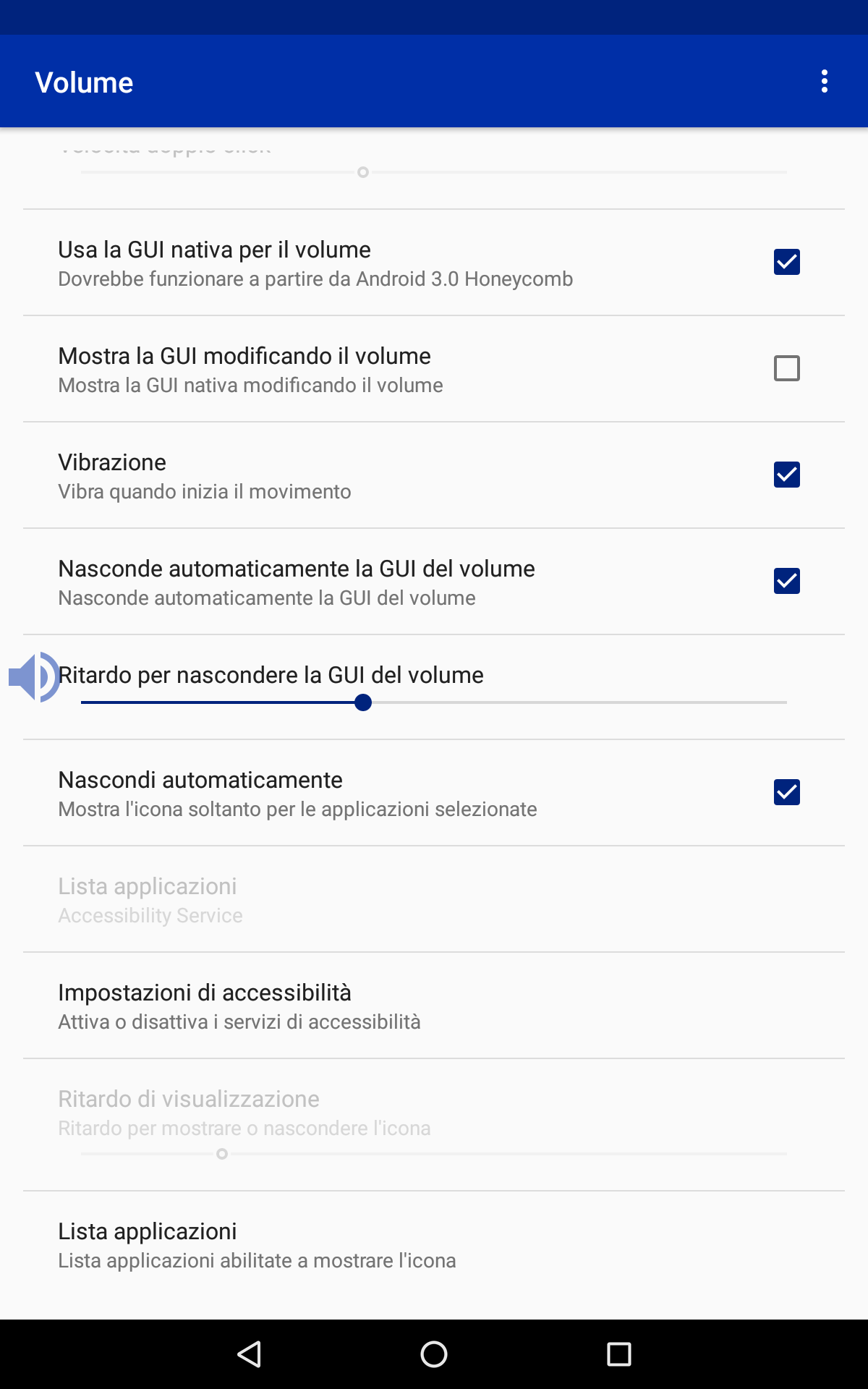Screen dimensions: 868x1389
Task: Tap the Volume title in the app bar
Action: (x=84, y=82)
